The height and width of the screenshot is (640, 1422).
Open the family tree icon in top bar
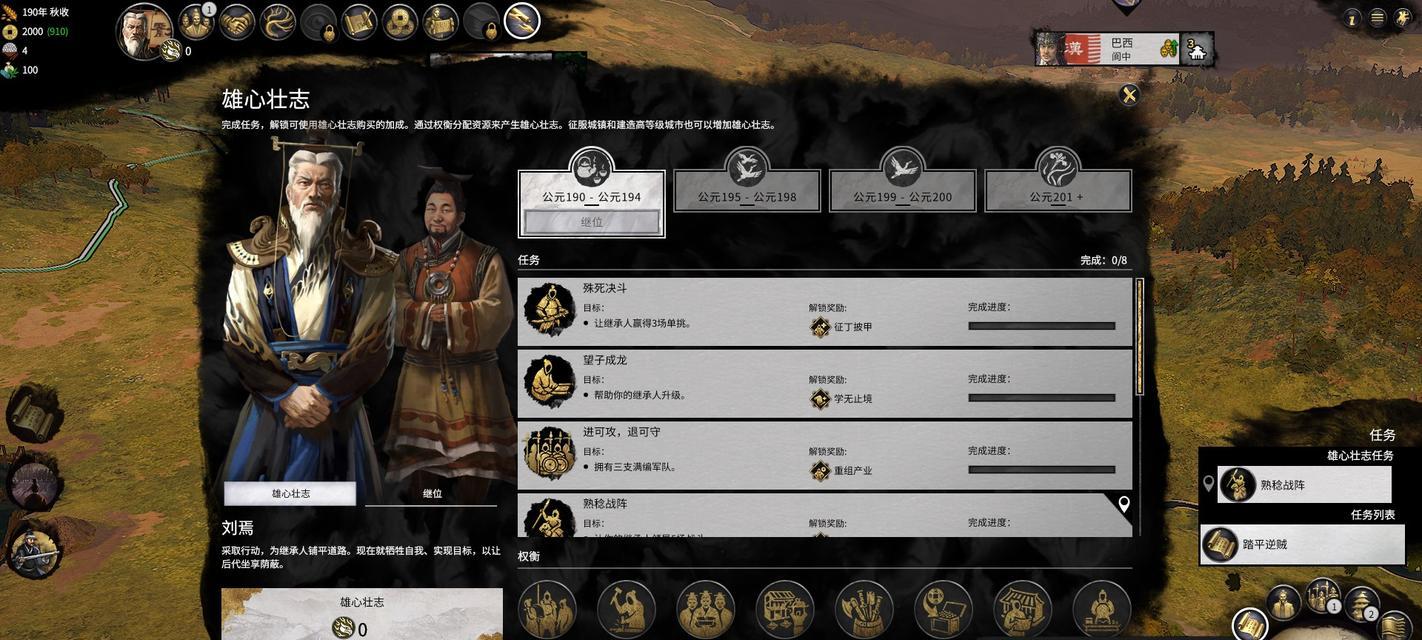click(x=278, y=22)
